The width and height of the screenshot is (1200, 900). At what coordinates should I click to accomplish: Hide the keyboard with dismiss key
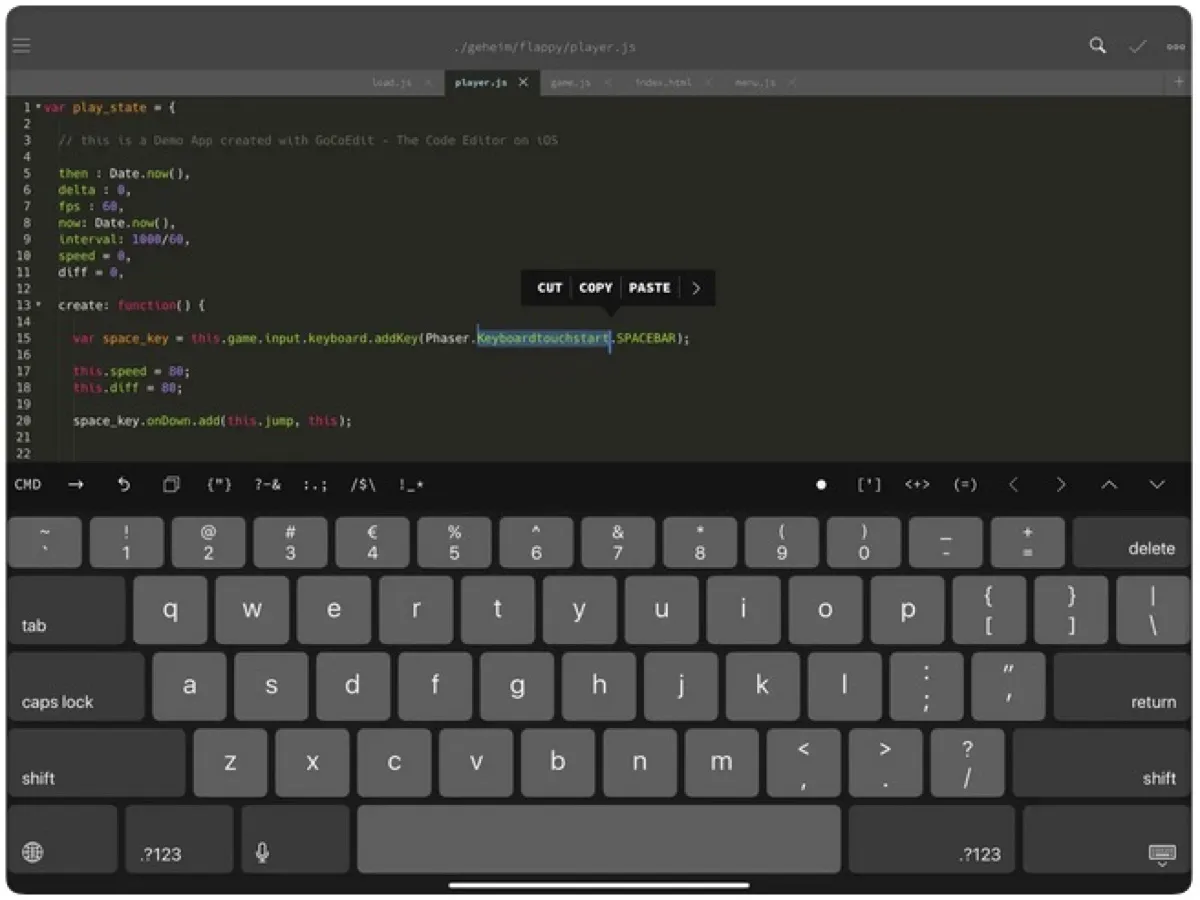(x=1107, y=839)
